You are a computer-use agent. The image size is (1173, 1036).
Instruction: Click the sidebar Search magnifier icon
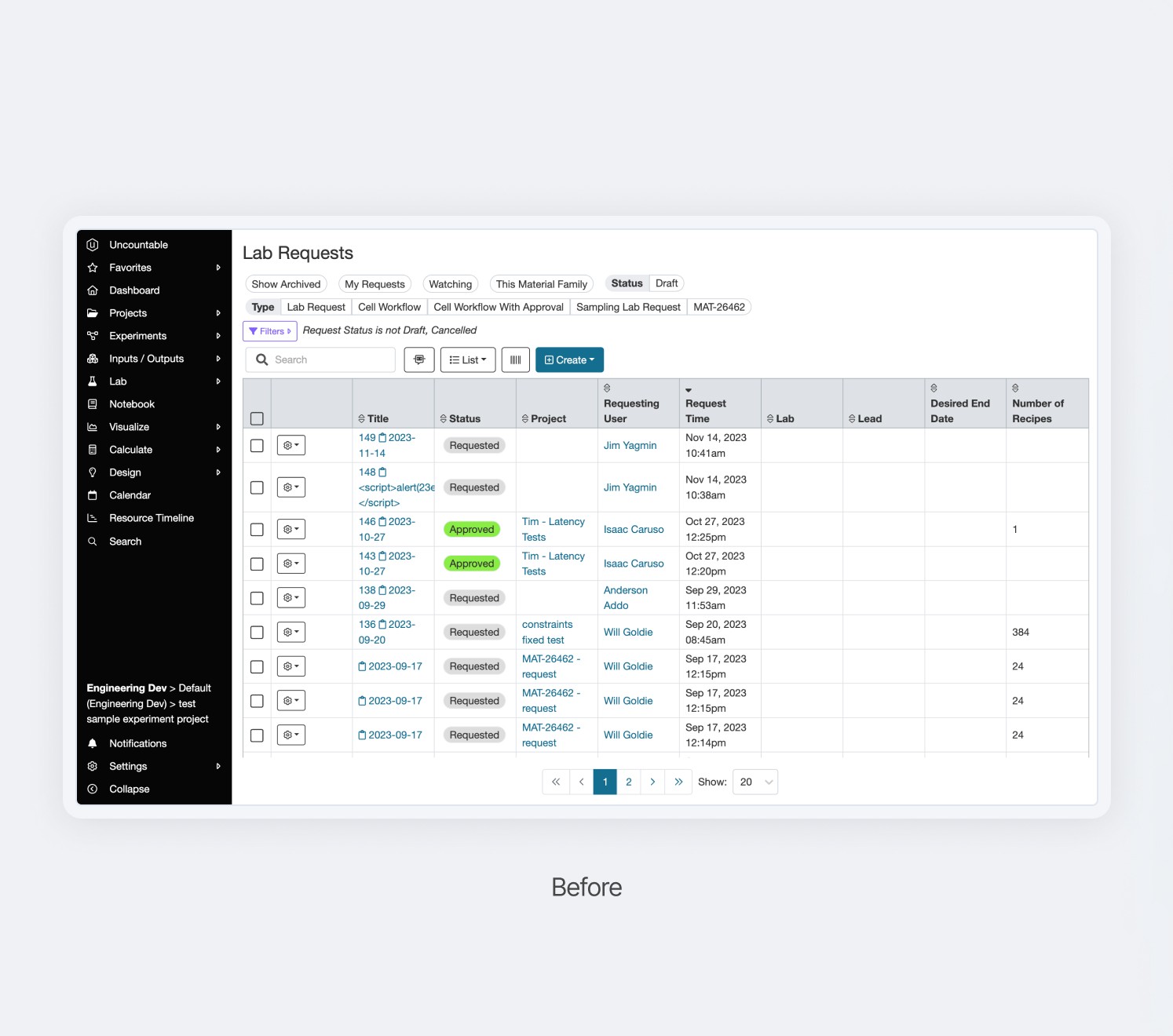93,542
